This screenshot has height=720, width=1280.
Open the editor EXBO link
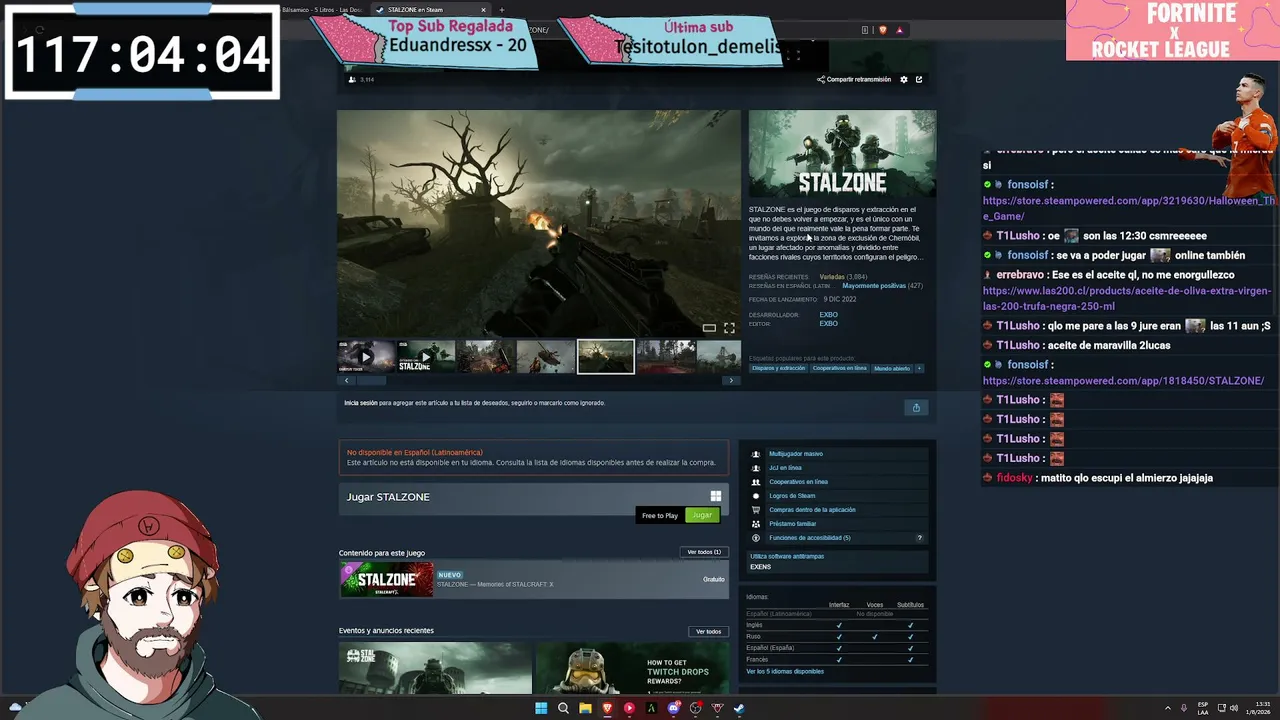pos(829,324)
